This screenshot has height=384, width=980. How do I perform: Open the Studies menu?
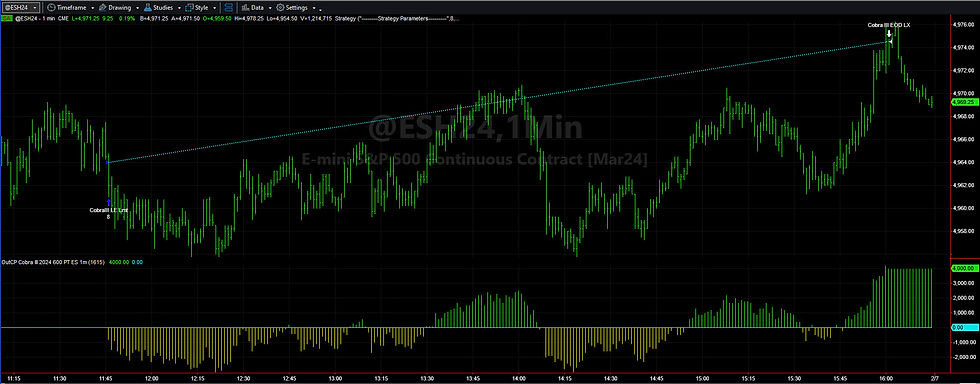click(x=162, y=8)
